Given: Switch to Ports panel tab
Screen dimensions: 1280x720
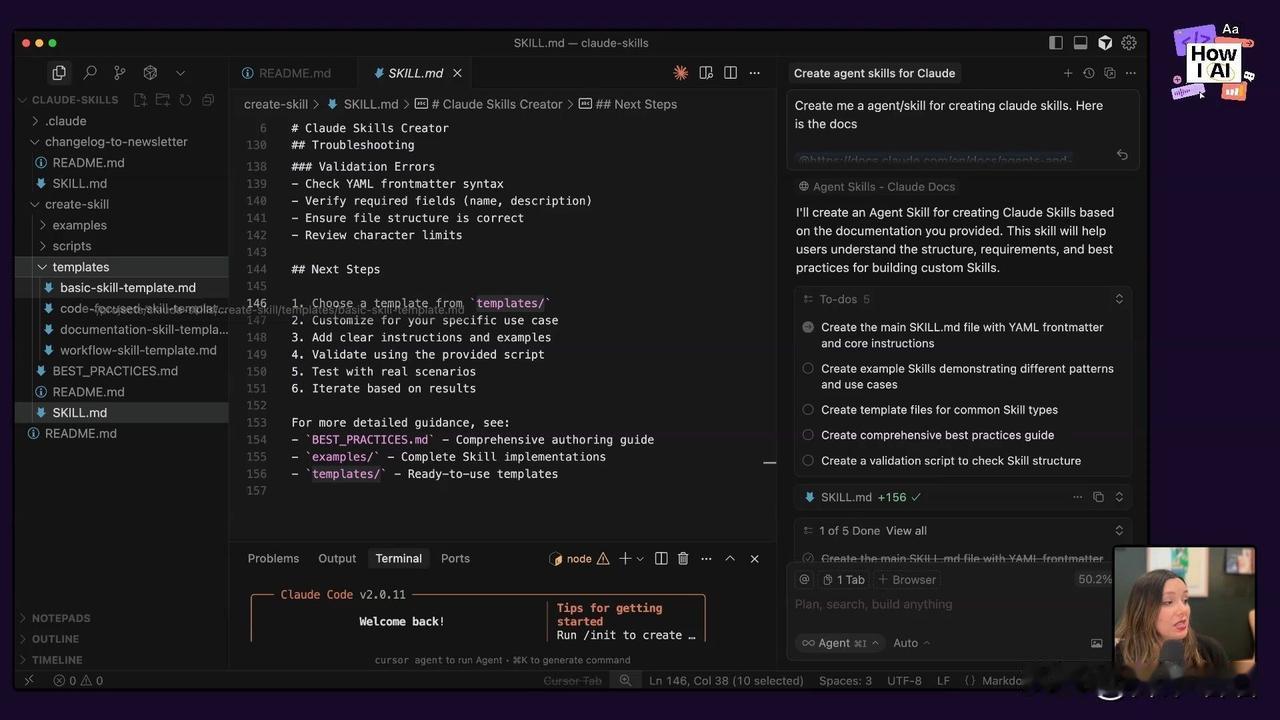Looking at the screenshot, I should click(455, 559).
